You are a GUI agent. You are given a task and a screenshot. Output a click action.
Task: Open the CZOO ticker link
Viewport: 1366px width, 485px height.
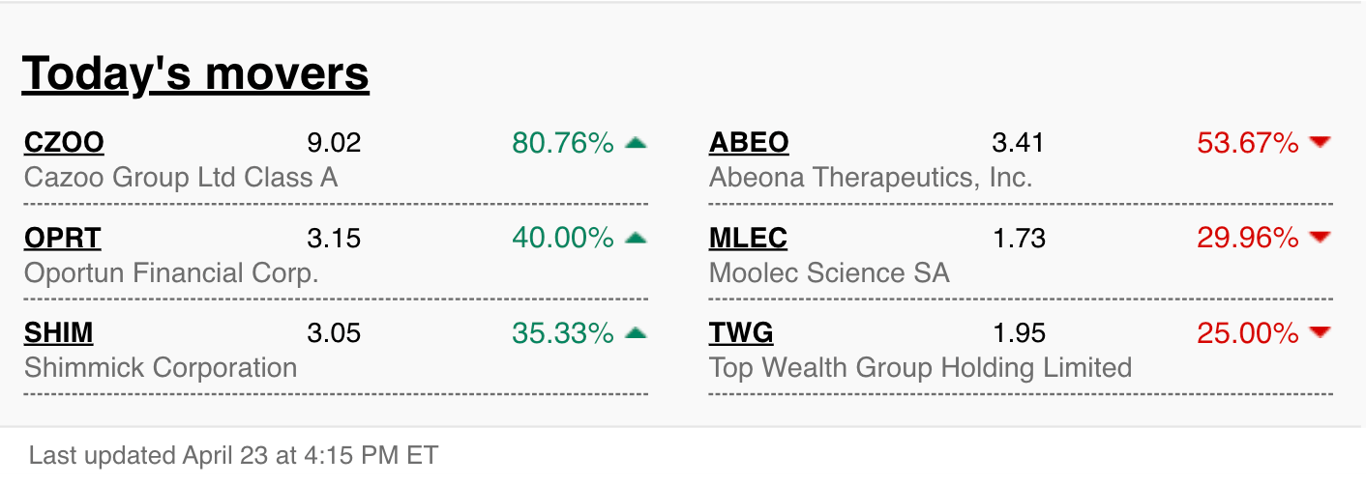64,143
